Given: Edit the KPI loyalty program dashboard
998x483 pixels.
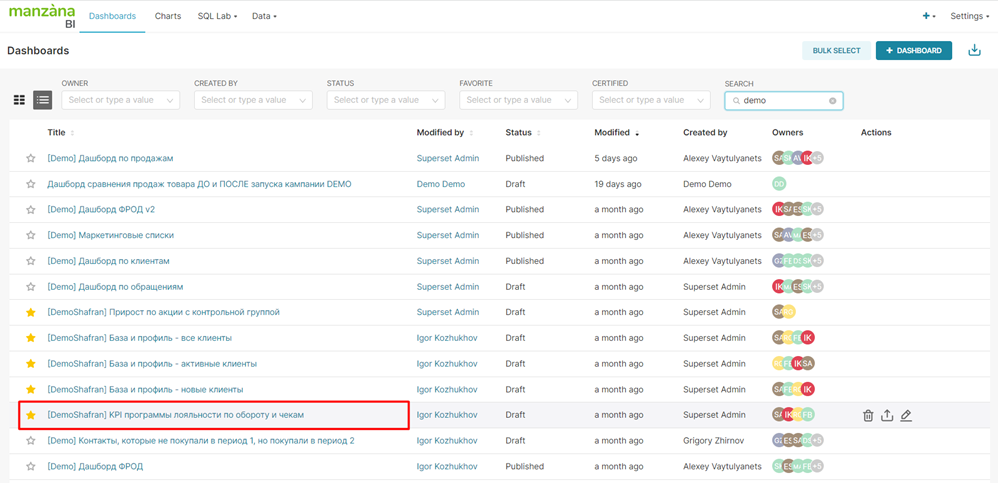Looking at the screenshot, I should [x=906, y=415].
